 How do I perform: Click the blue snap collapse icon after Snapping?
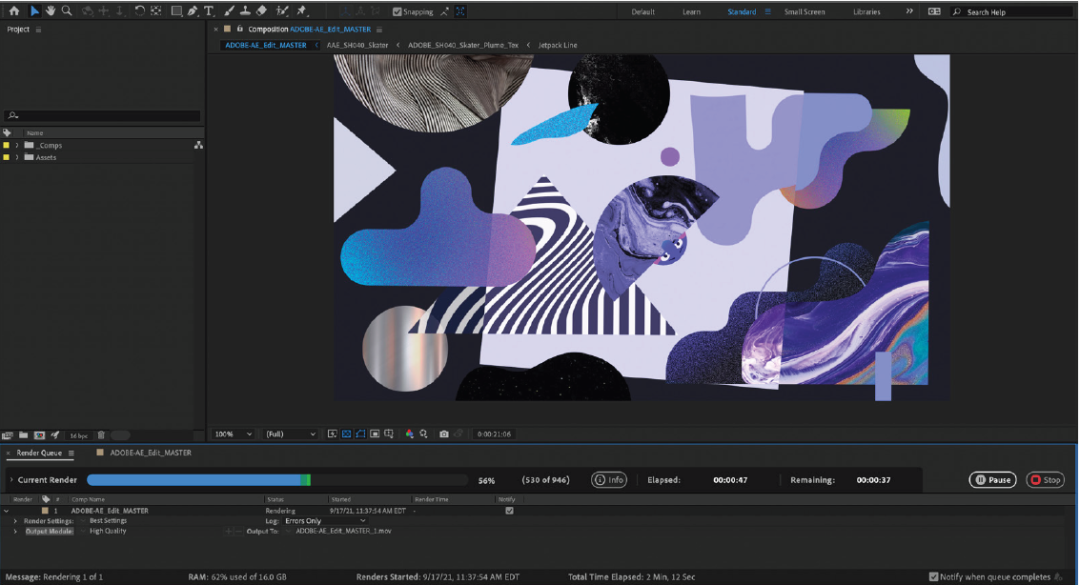(460, 12)
